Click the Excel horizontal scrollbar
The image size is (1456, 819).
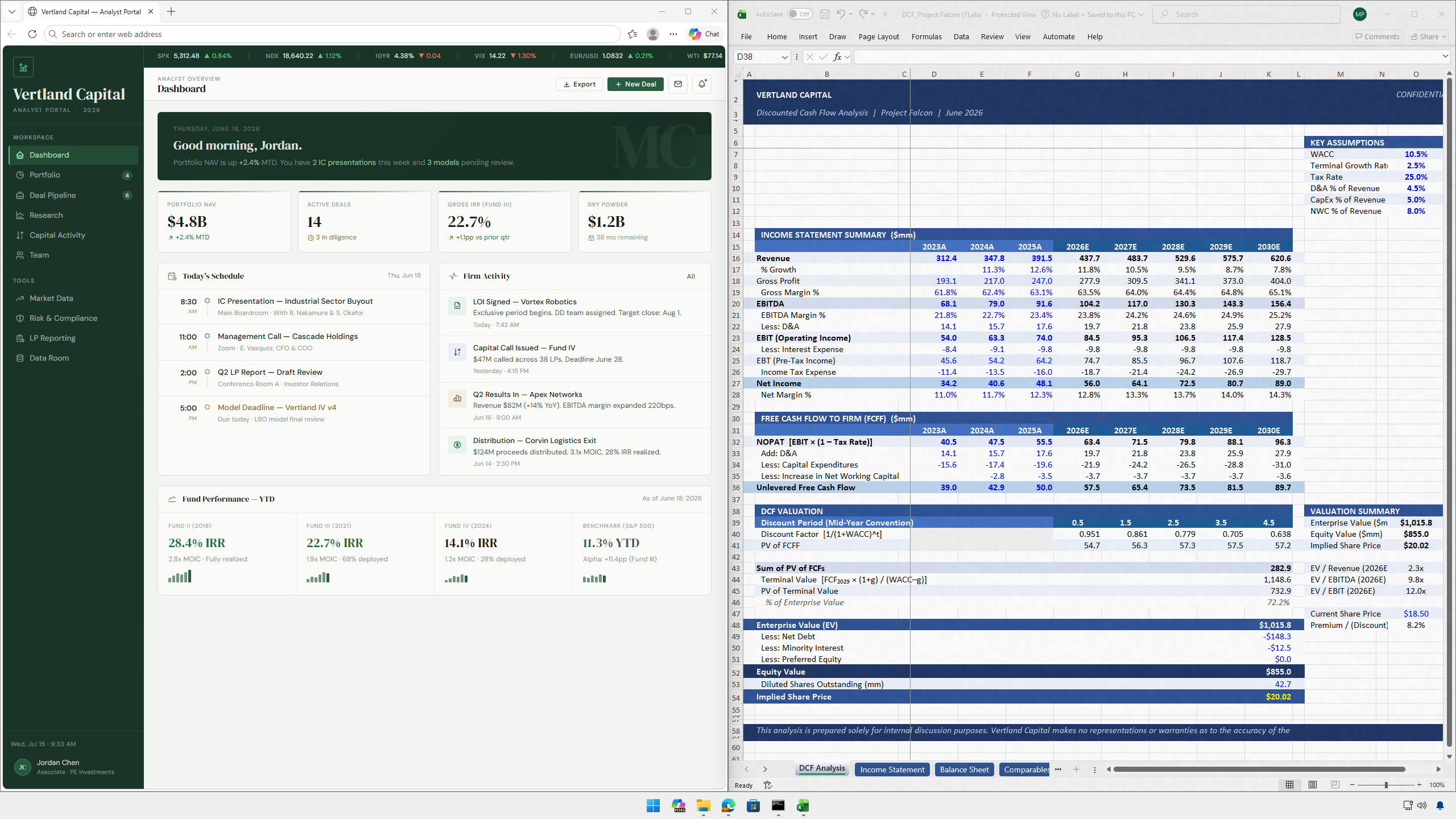tap(1259, 770)
